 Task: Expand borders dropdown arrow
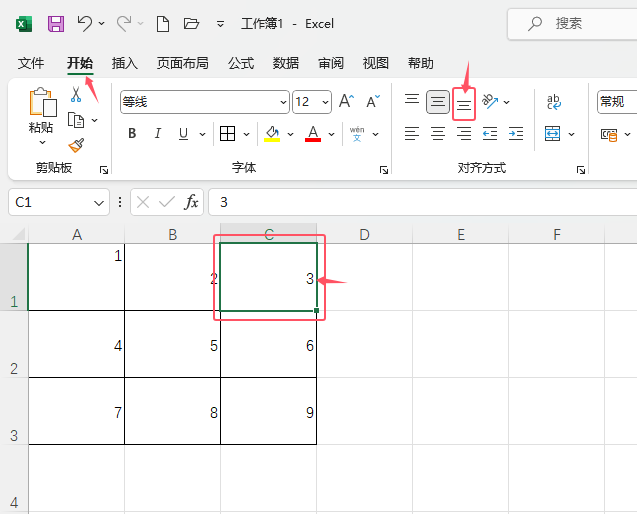[x=247, y=134]
